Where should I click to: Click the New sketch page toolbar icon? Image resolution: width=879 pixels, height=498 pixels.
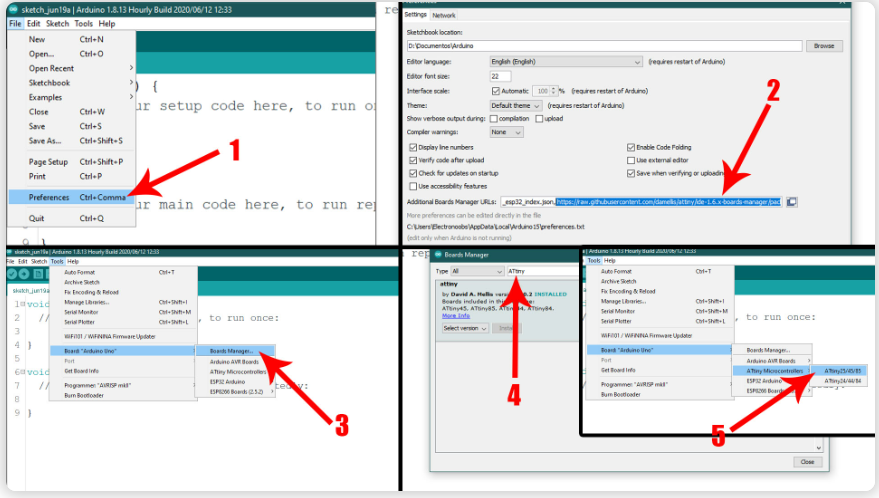pyautogui.click(x=38, y=274)
